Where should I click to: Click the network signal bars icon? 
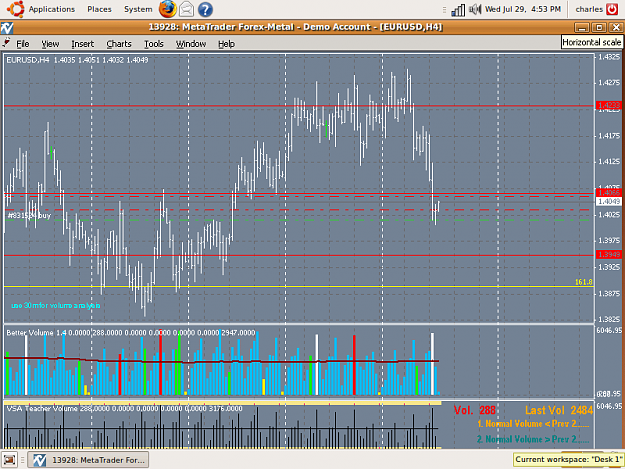(458, 10)
